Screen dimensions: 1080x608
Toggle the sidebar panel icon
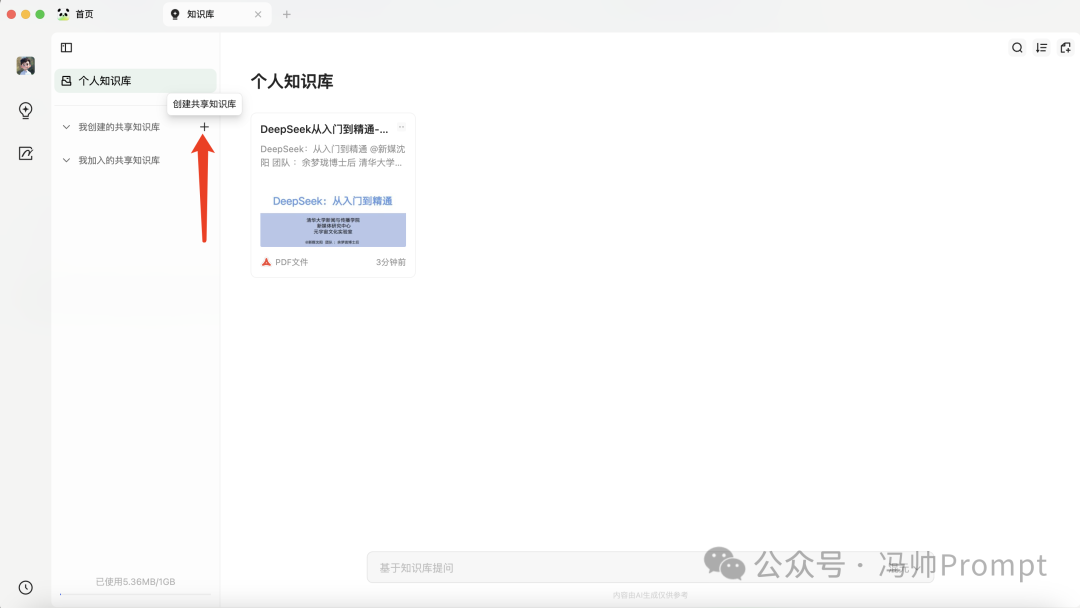click(67, 48)
